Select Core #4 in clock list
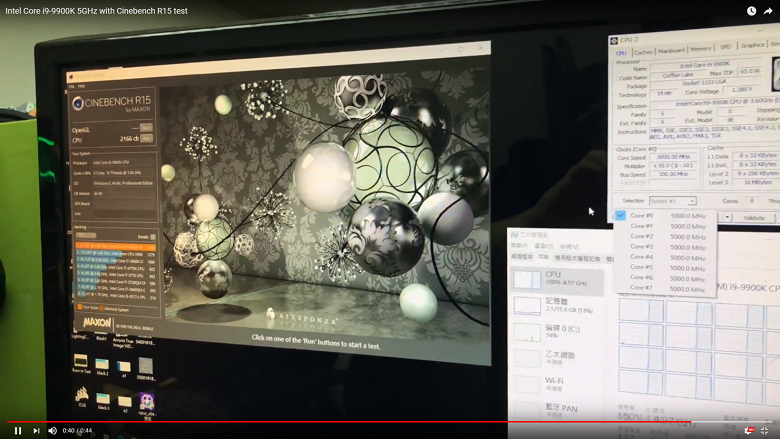 pos(665,258)
